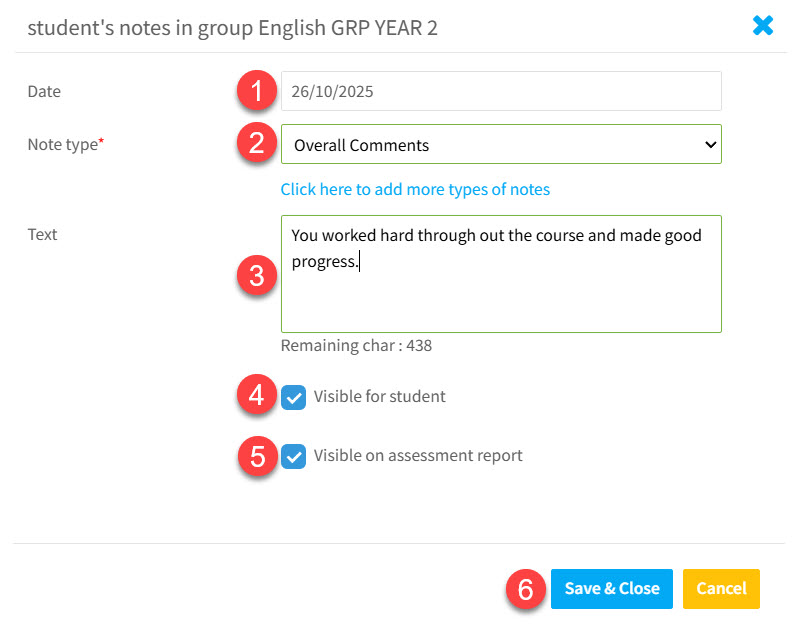Click the blue X close icon
The width and height of the screenshot is (803, 627).
(x=764, y=25)
